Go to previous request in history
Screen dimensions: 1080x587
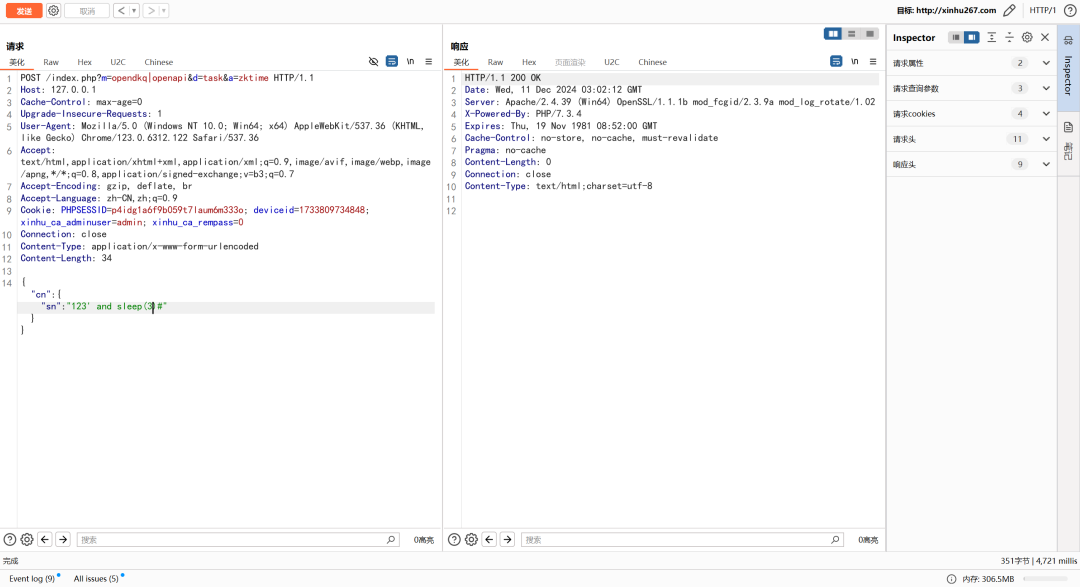pyautogui.click(x=121, y=11)
